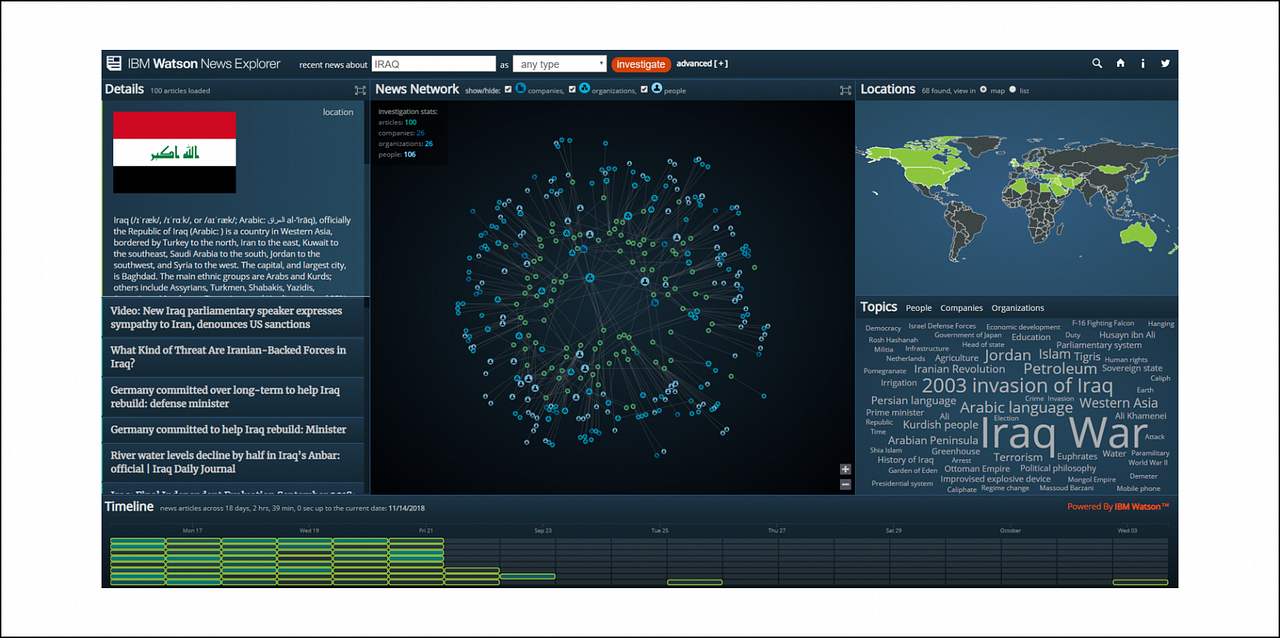Select 'Arabian Peninsula' topic
Image resolution: width=1280 pixels, height=638 pixels.
tap(933, 440)
